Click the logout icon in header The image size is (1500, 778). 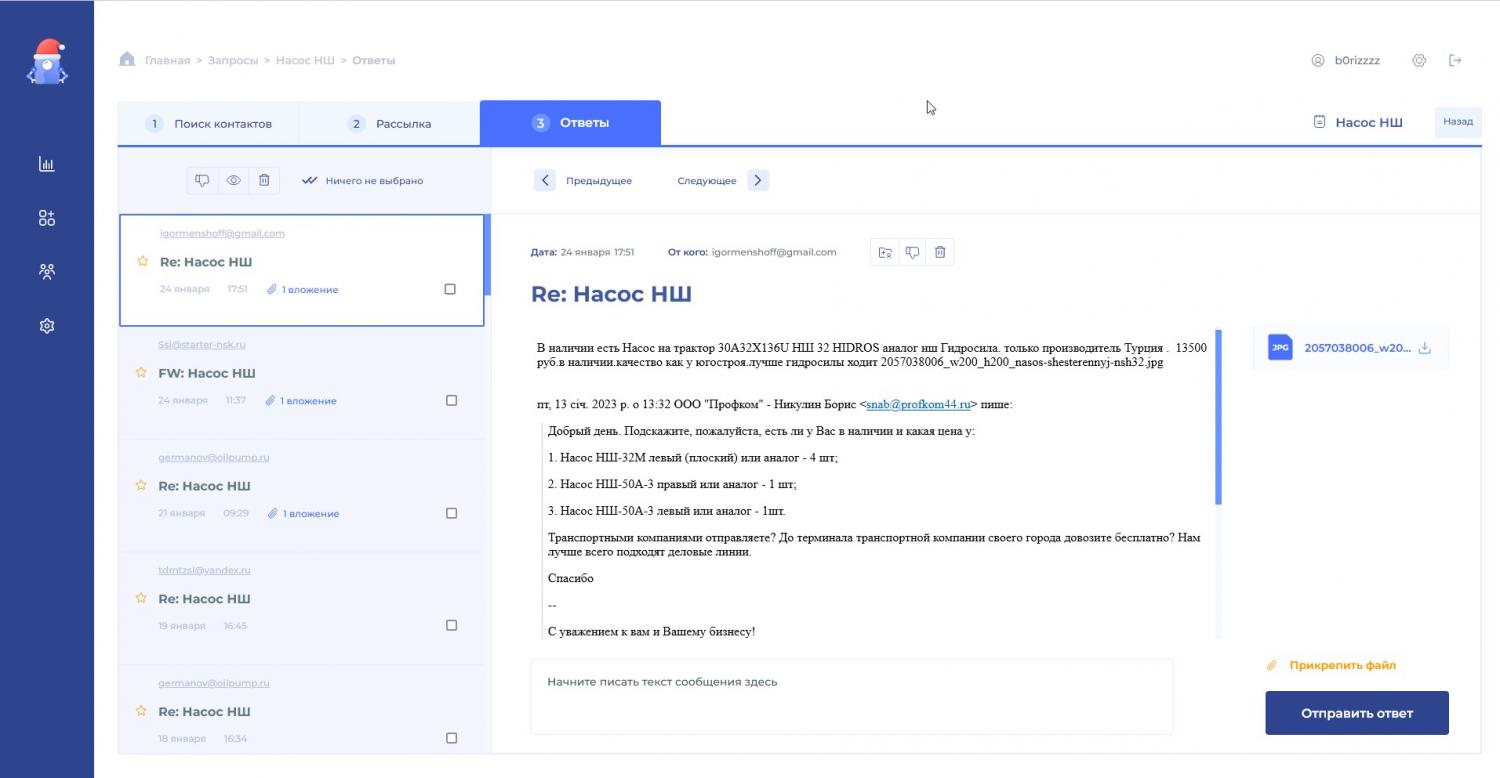pos(1455,60)
